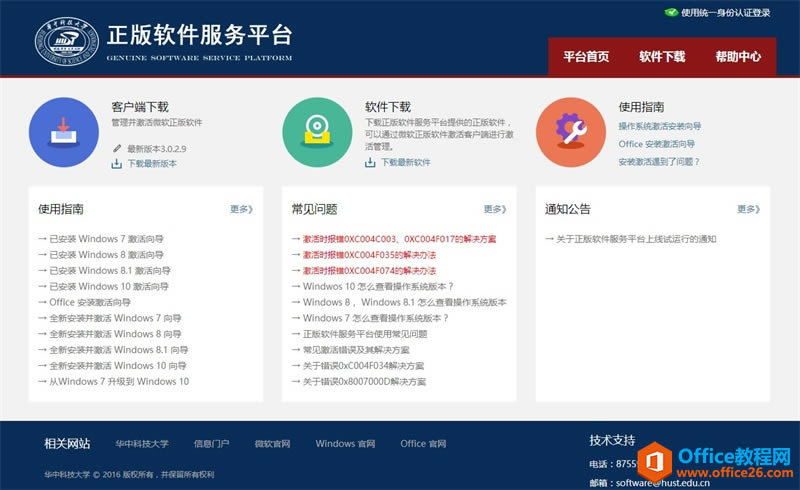Viewport: 800px width, 490px height.
Task: Click footer link 微软官网
Action: click(272, 444)
